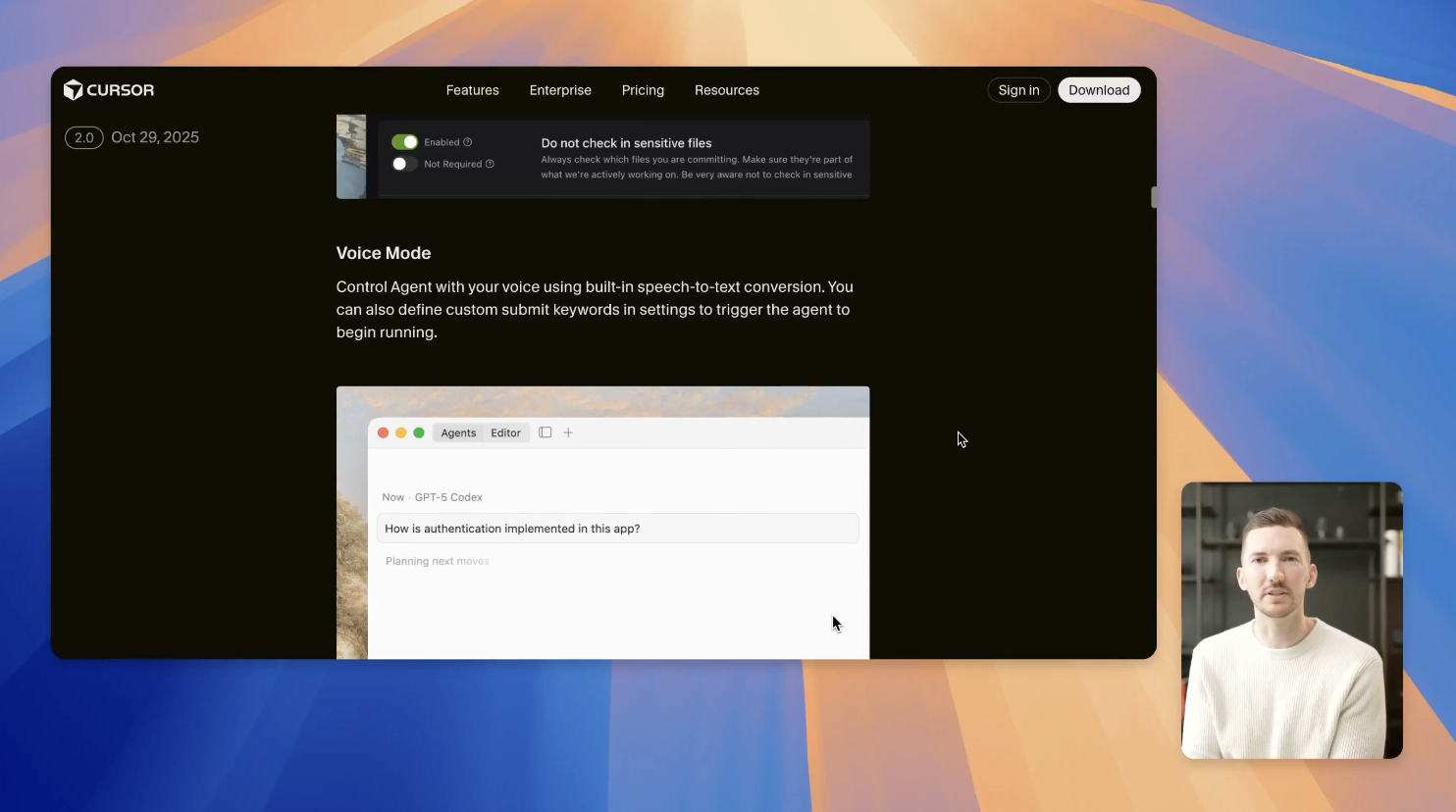Switch to the Editor tab
This screenshot has width=1456, height=812.
(x=505, y=431)
